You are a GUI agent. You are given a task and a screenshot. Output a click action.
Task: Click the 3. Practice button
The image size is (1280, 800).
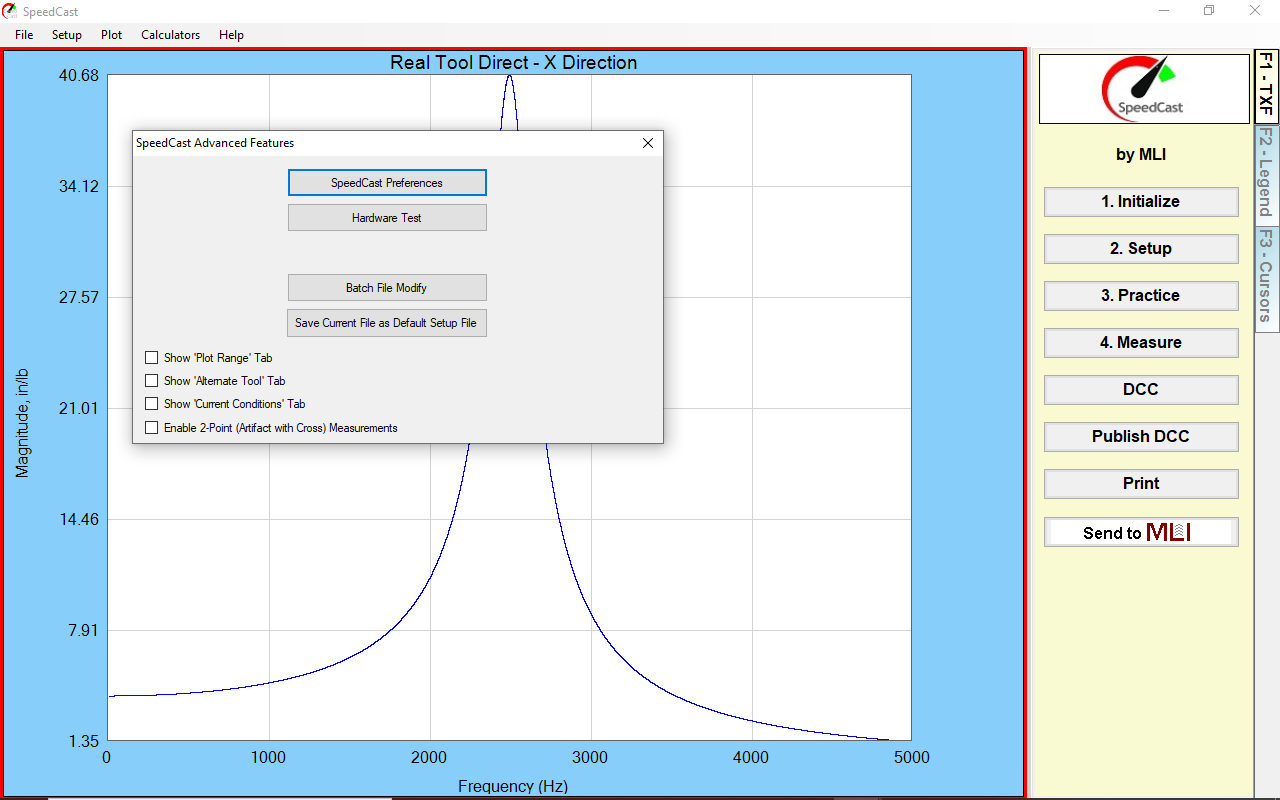click(1141, 296)
